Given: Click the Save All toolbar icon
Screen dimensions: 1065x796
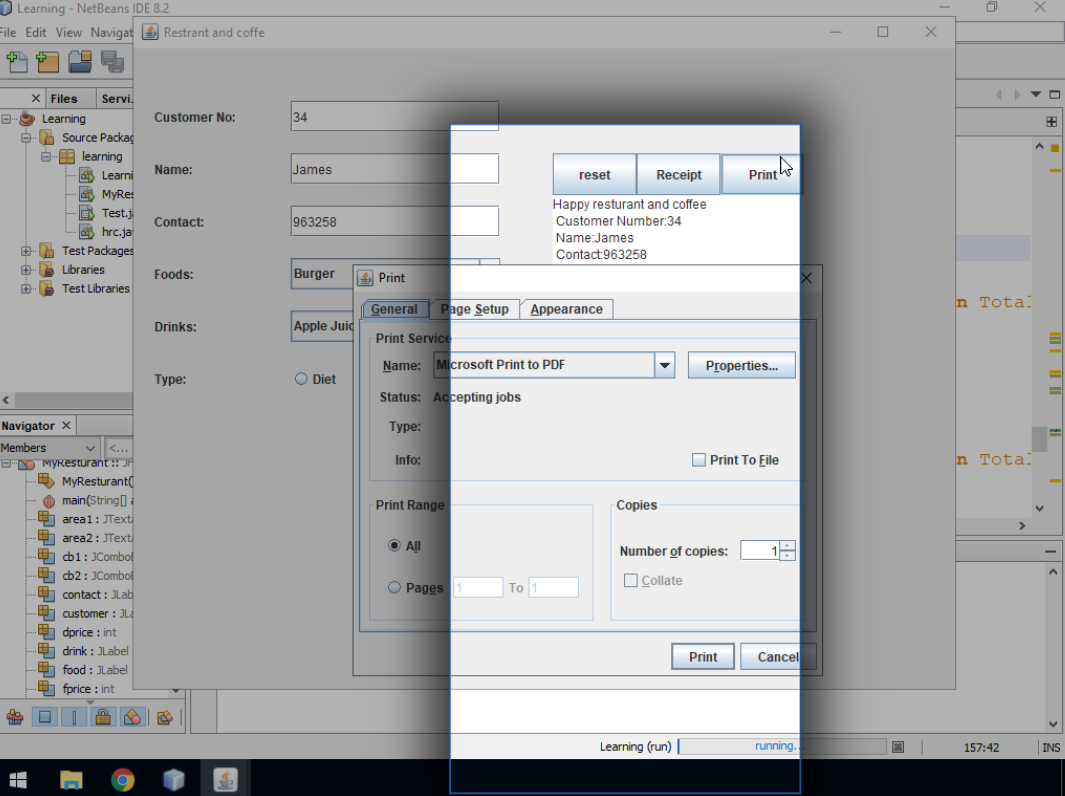Looking at the screenshot, I should [x=112, y=62].
